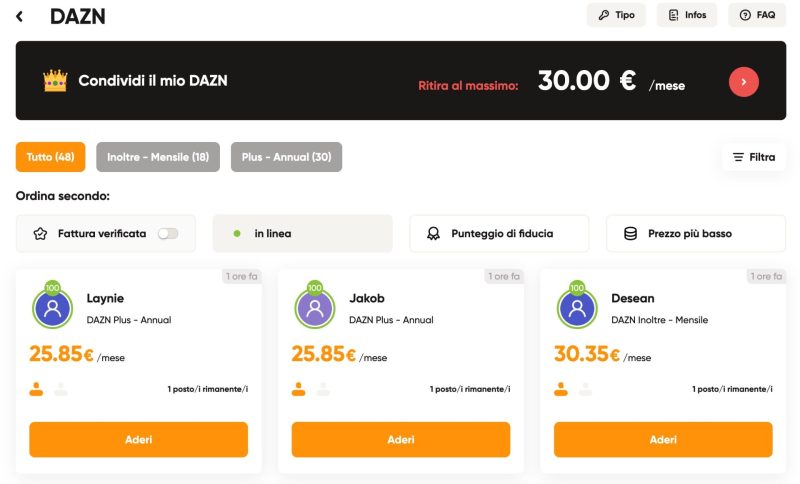The height and width of the screenshot is (484, 800).
Task: Switch to Plus - Annual (30) tab
Action: [x=286, y=157]
